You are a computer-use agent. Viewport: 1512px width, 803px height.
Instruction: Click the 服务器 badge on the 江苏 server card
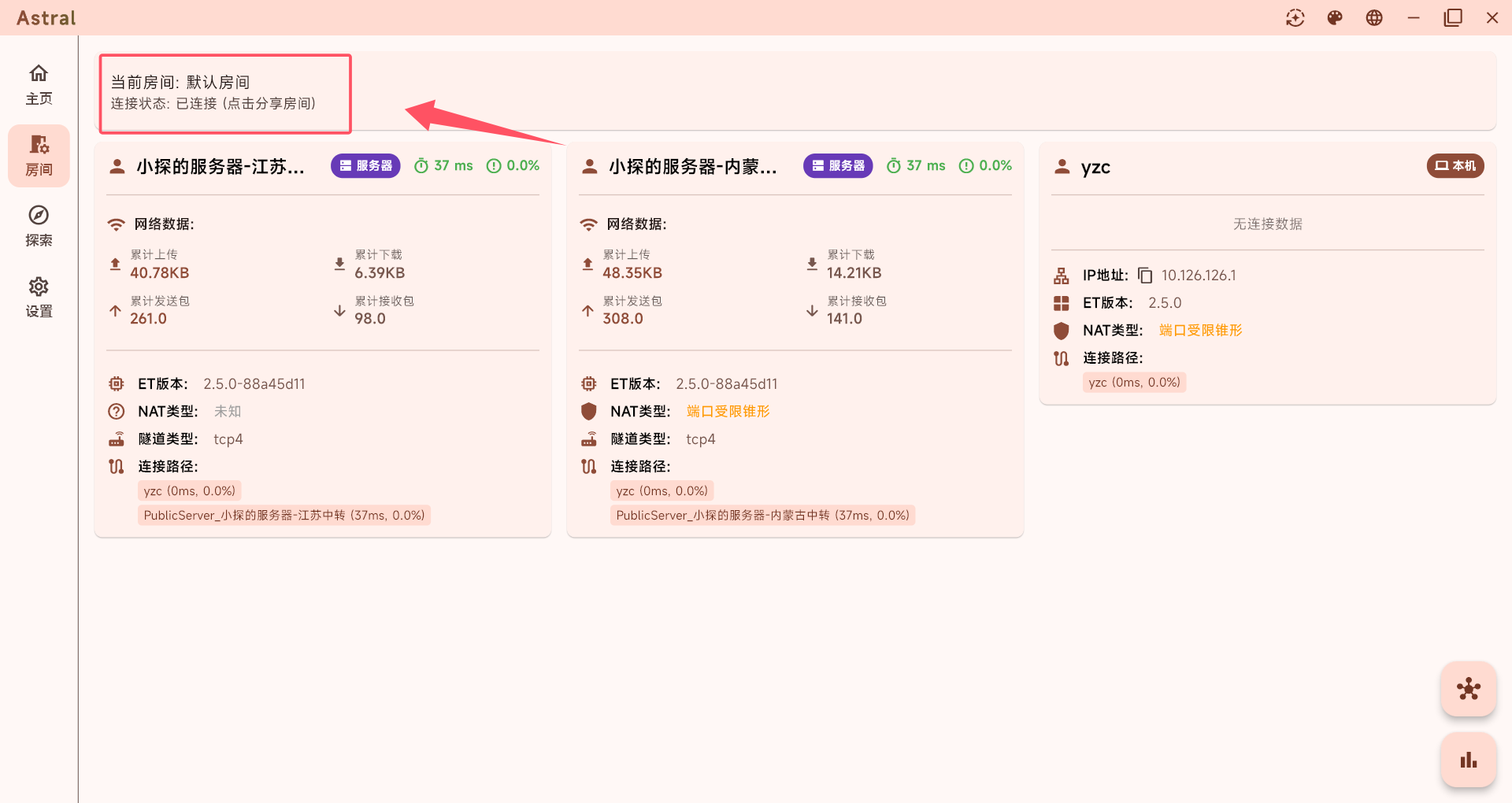click(x=365, y=165)
